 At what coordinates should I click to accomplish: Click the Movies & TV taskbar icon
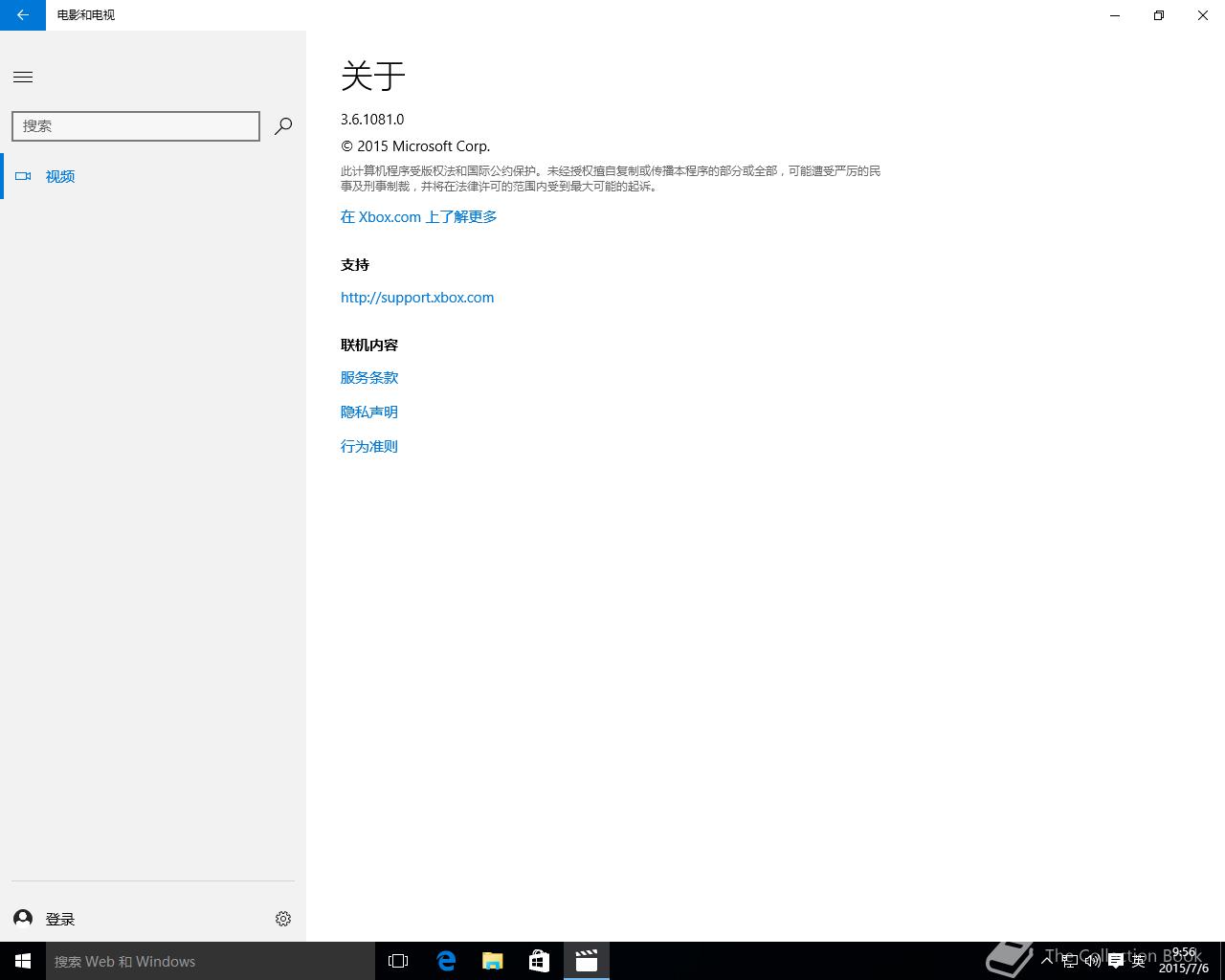[587, 961]
